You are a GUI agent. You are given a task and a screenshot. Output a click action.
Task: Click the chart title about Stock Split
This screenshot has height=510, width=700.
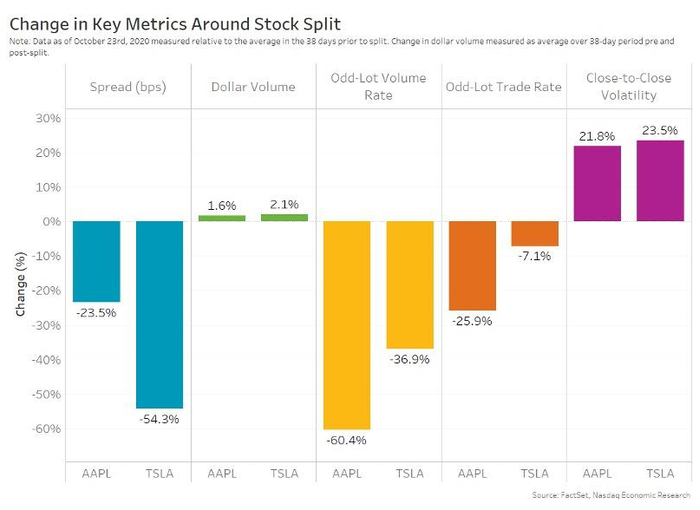pos(176,20)
